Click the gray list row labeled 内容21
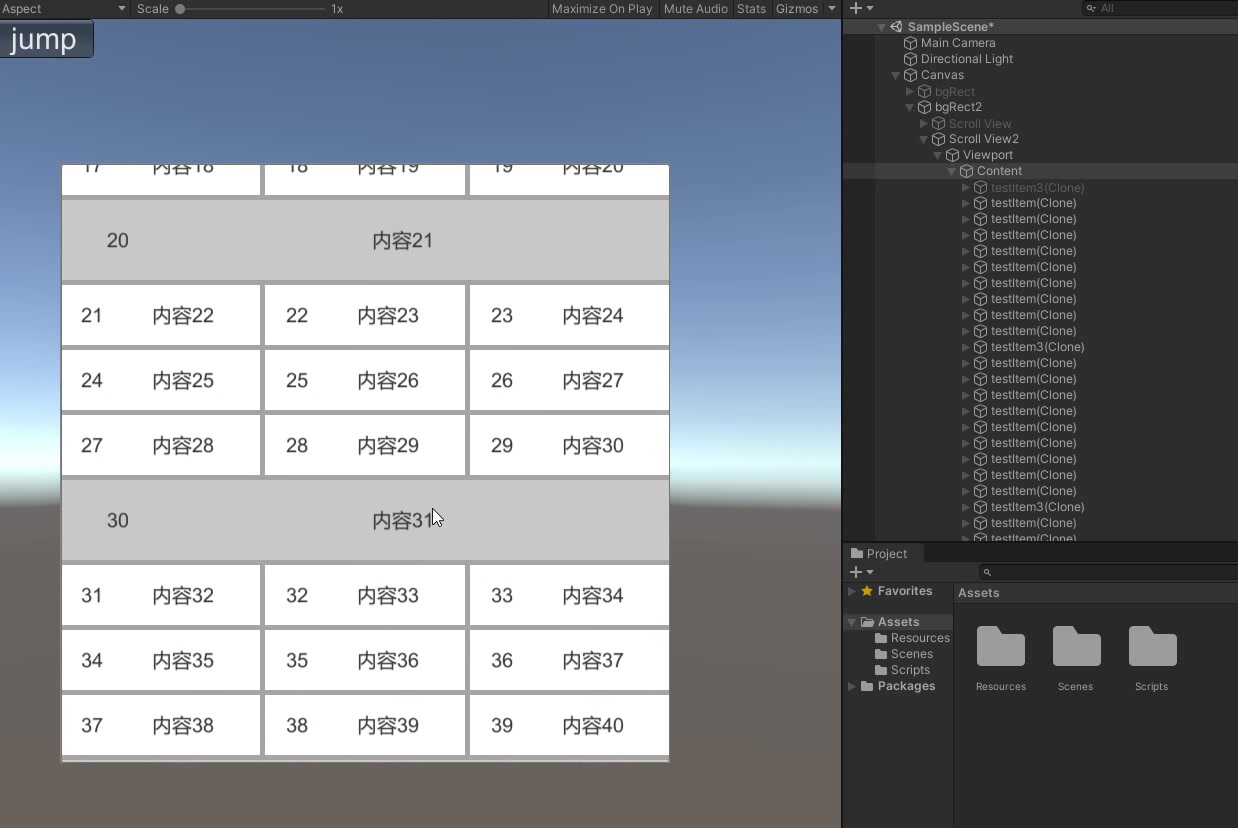The width and height of the screenshot is (1238, 828). coord(365,241)
